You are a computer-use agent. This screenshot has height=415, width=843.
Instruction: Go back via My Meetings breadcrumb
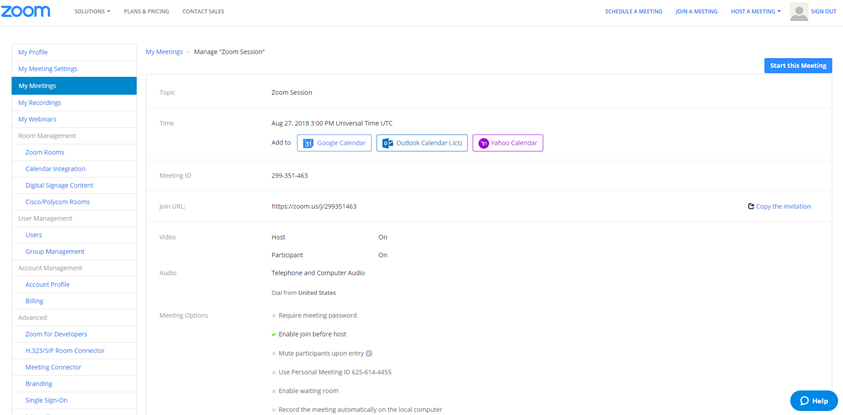pyautogui.click(x=164, y=51)
